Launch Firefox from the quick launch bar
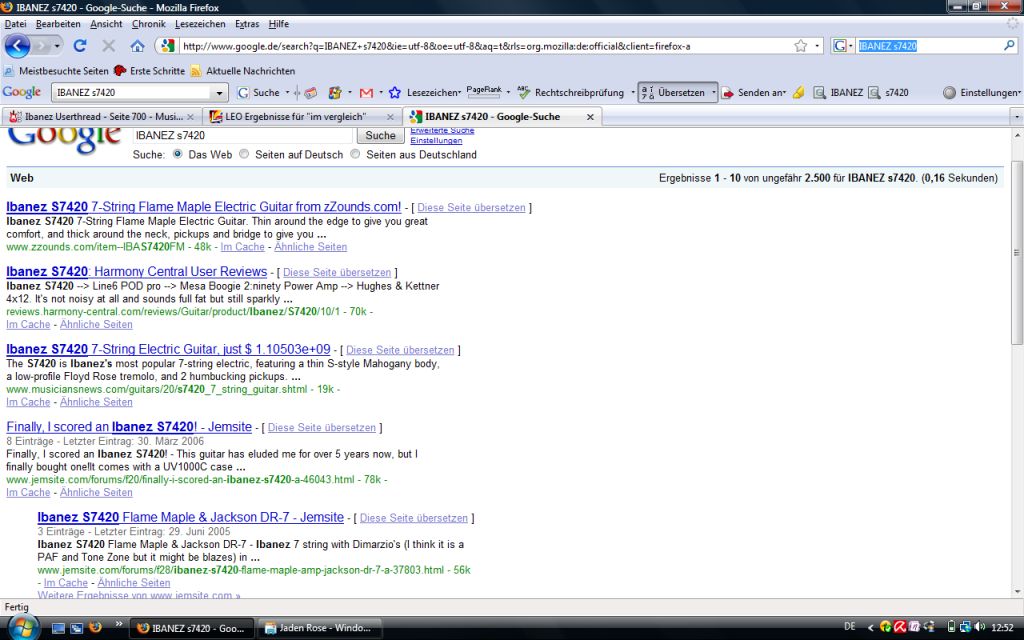 (95, 628)
